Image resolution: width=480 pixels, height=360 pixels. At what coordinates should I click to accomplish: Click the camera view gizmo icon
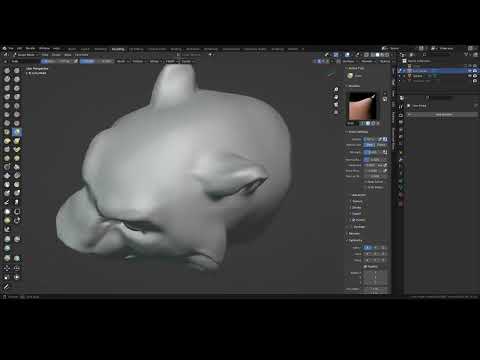(x=336, y=104)
